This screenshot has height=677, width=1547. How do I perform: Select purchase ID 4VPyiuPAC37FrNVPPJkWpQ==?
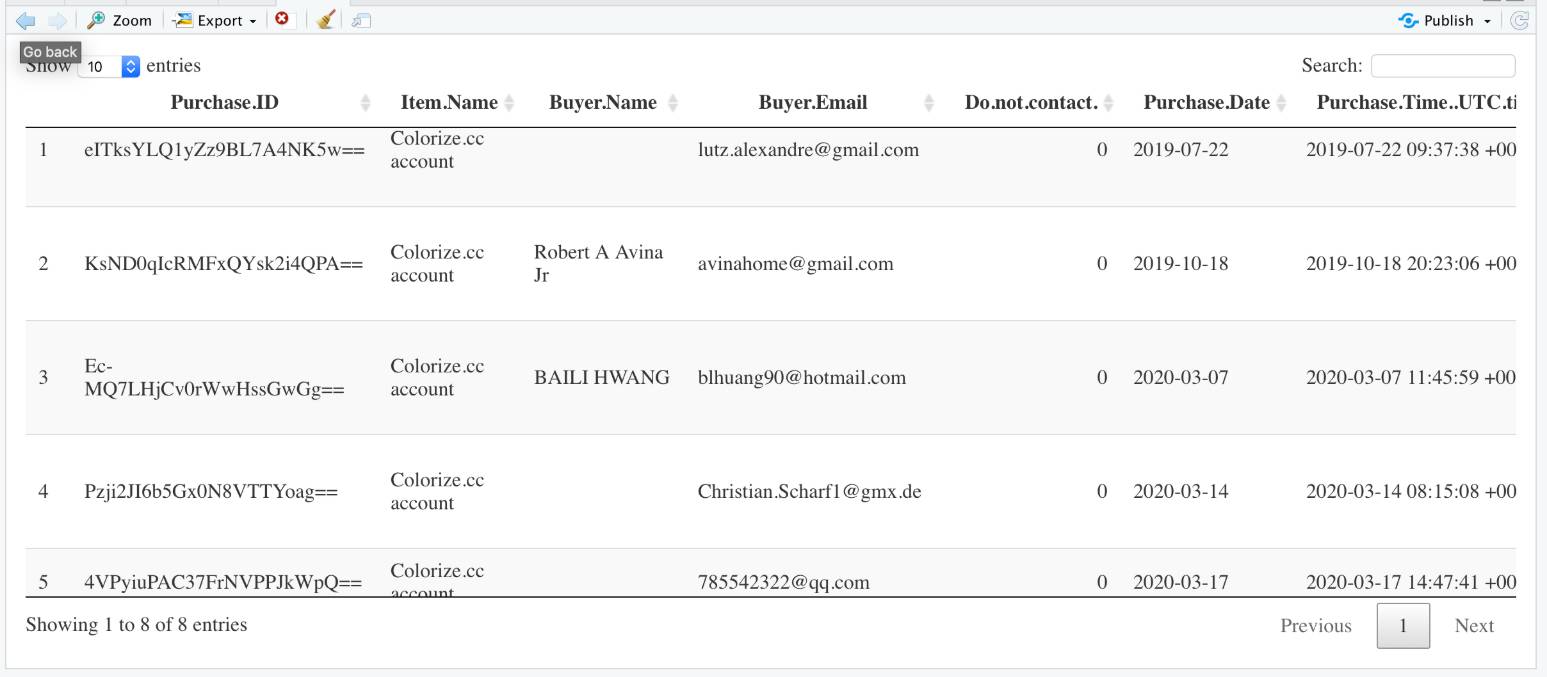[x=223, y=583]
